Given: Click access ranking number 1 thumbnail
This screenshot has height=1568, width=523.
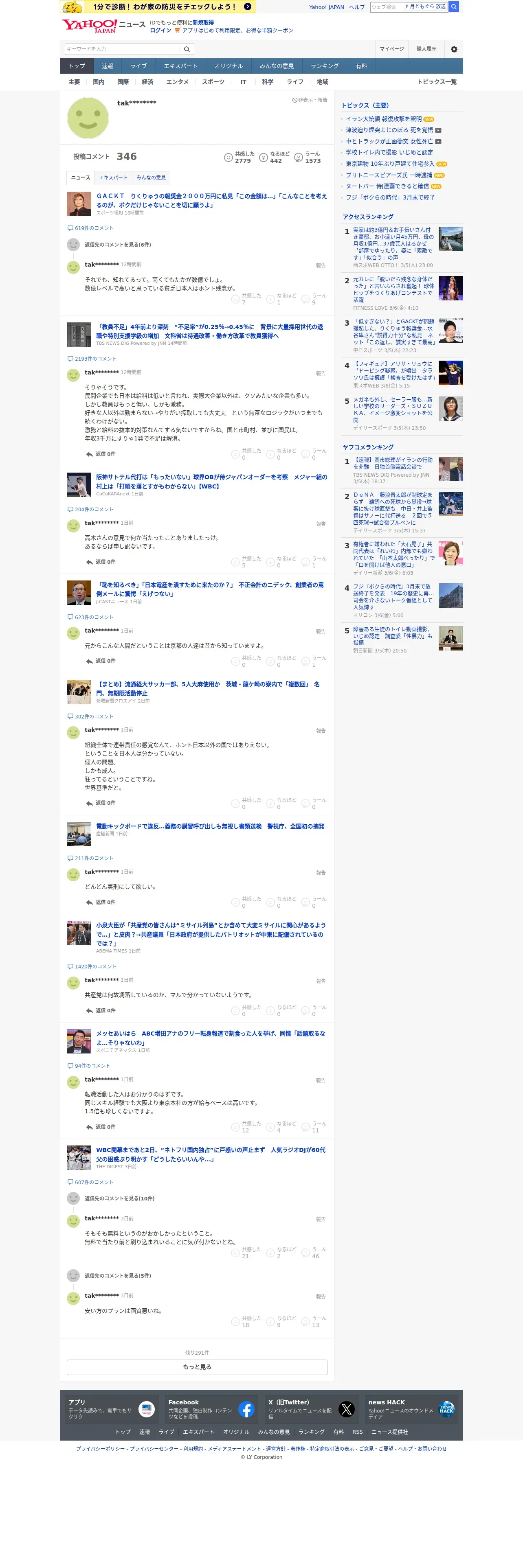Looking at the screenshot, I should click(x=450, y=239).
